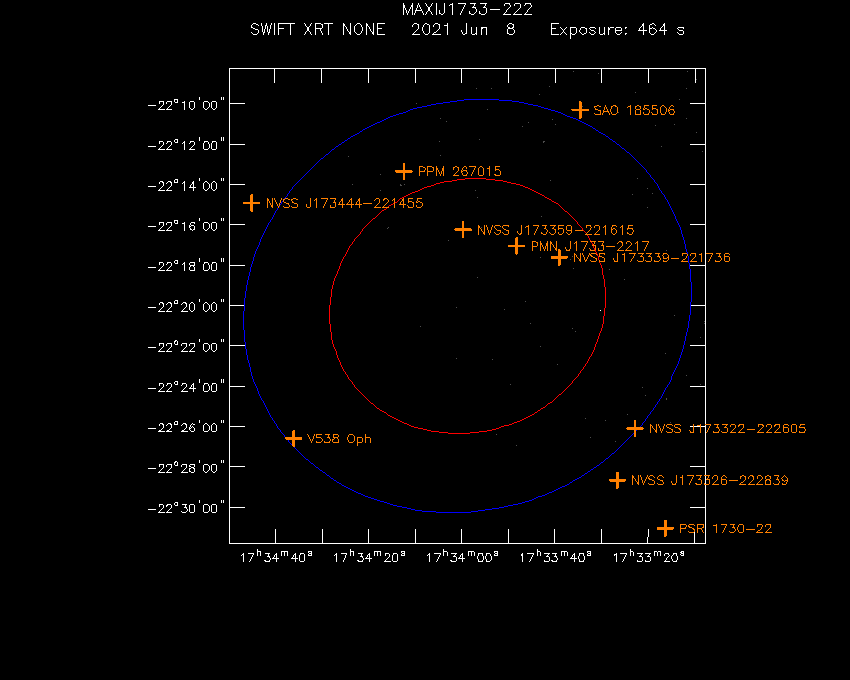Select the PMN J1733-2217 cross marker
Screen dimensions: 850x680
(x=517, y=246)
